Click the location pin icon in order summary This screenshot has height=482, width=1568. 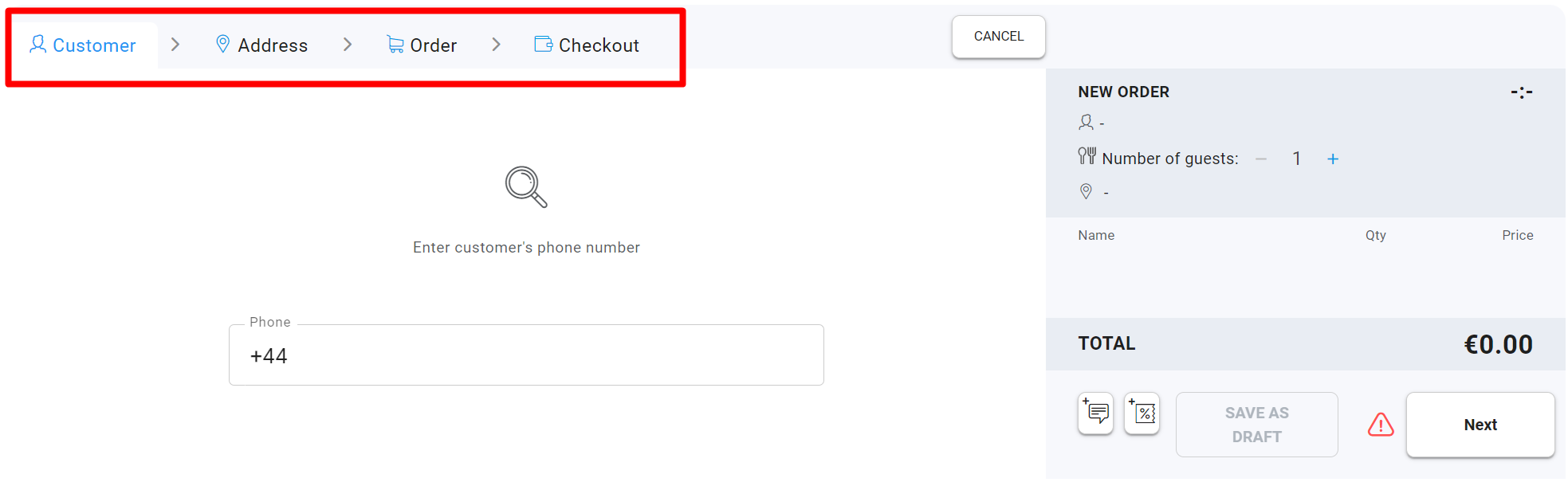(x=1086, y=191)
